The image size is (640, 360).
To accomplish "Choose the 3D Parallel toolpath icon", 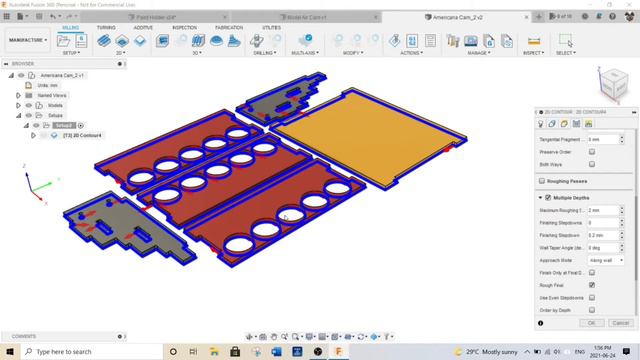I will [198, 40].
